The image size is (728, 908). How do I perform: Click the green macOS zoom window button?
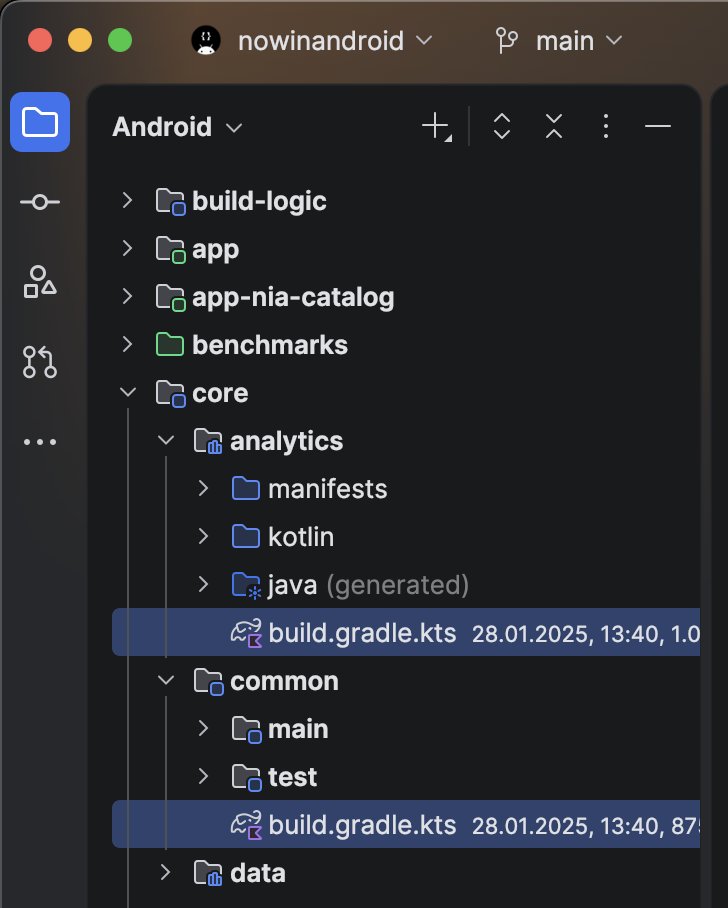pyautogui.click(x=120, y=41)
